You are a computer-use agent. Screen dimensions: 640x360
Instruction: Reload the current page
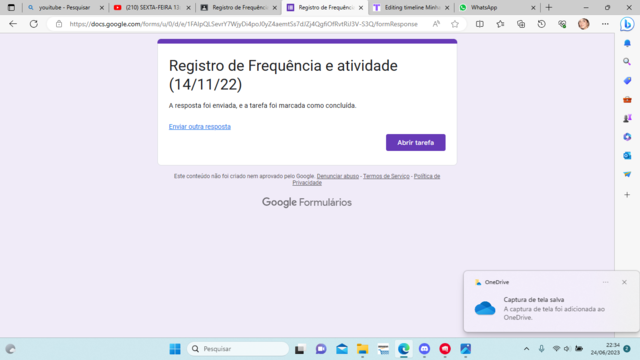(x=34, y=24)
